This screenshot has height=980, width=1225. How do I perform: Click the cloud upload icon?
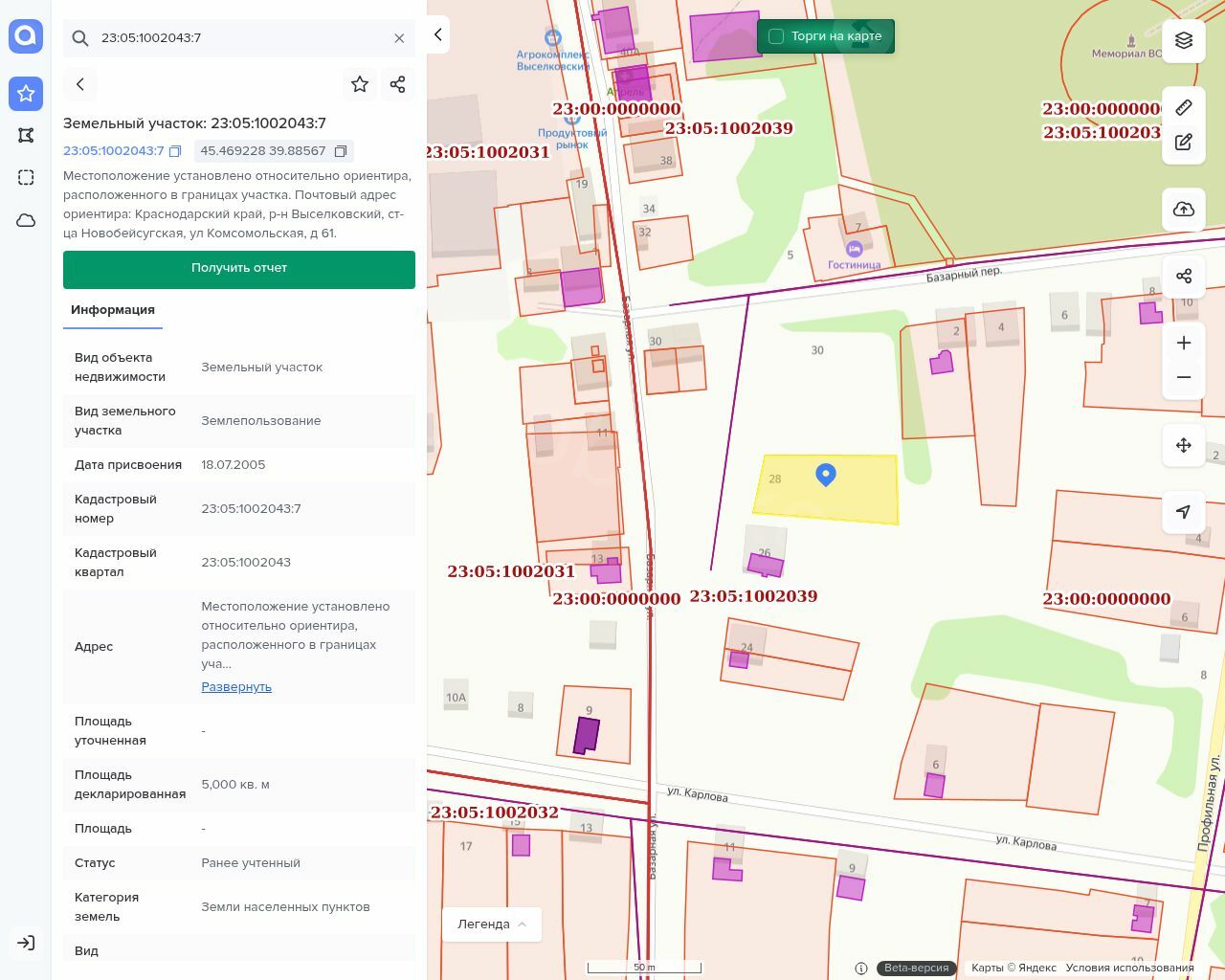point(1184,210)
